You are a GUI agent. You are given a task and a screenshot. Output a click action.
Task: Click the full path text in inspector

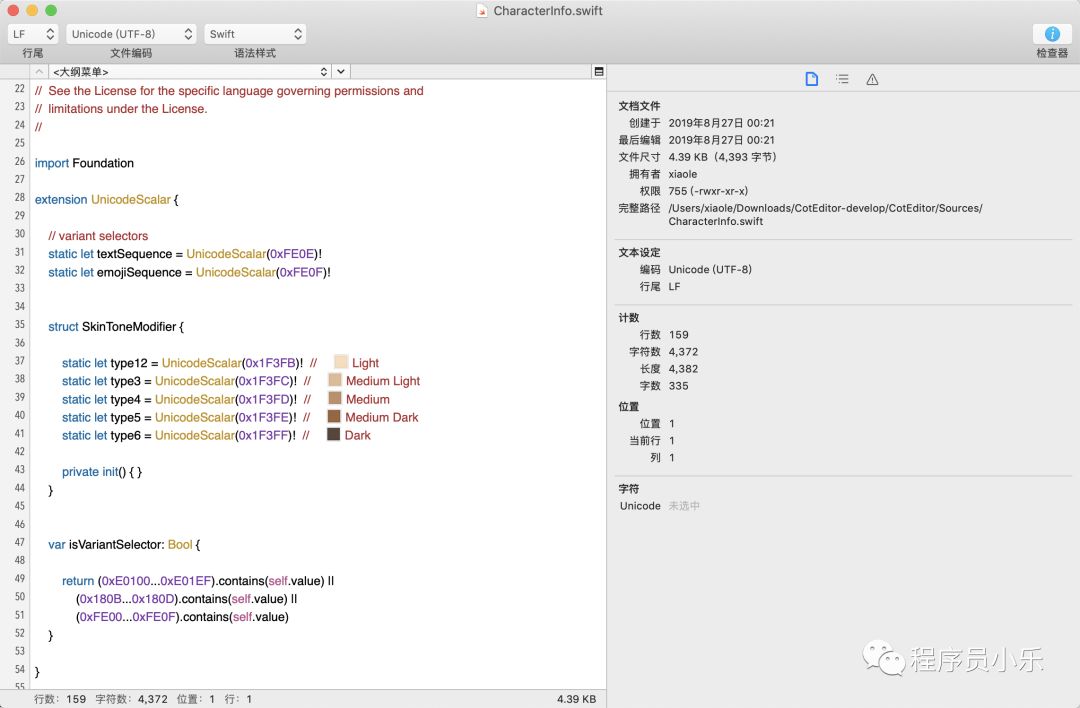tap(825, 214)
